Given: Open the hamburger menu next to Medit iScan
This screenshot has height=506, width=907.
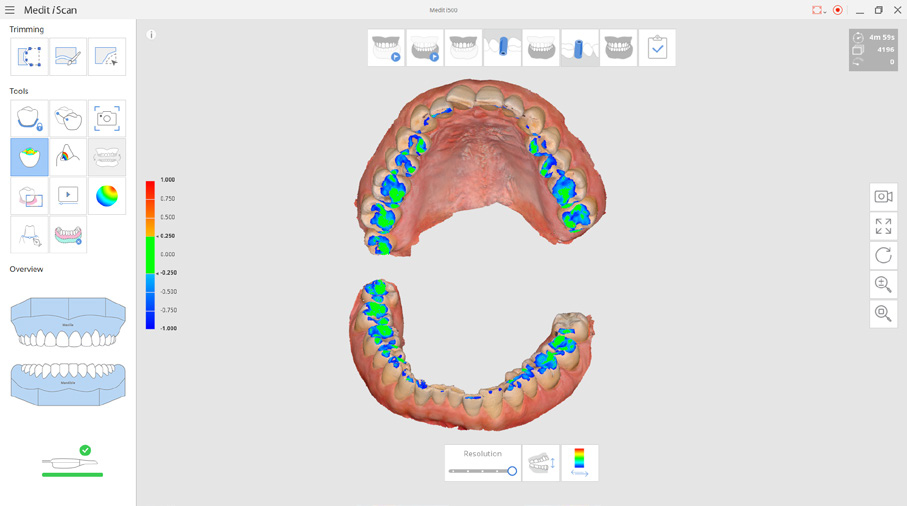Looking at the screenshot, I should coord(10,10).
